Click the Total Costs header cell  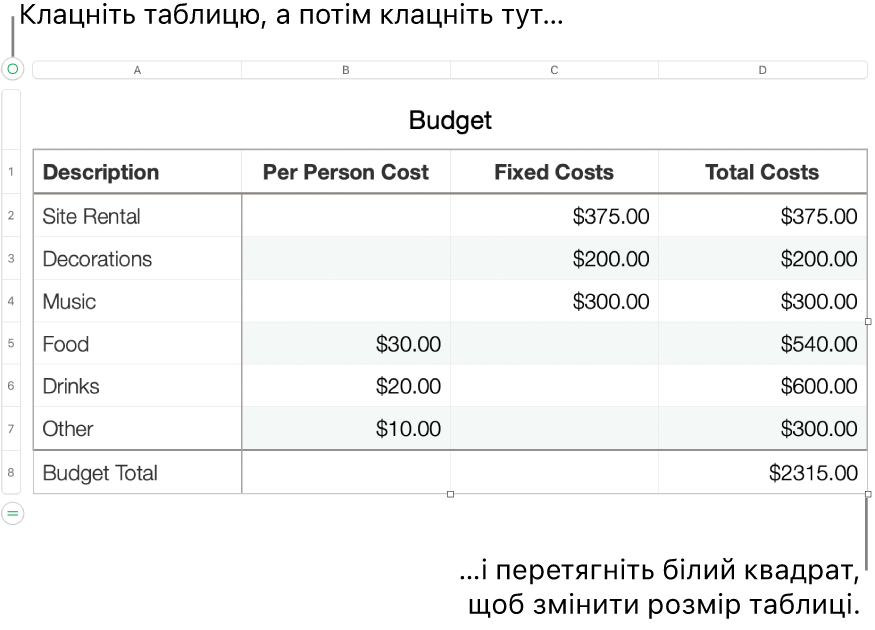(x=763, y=172)
